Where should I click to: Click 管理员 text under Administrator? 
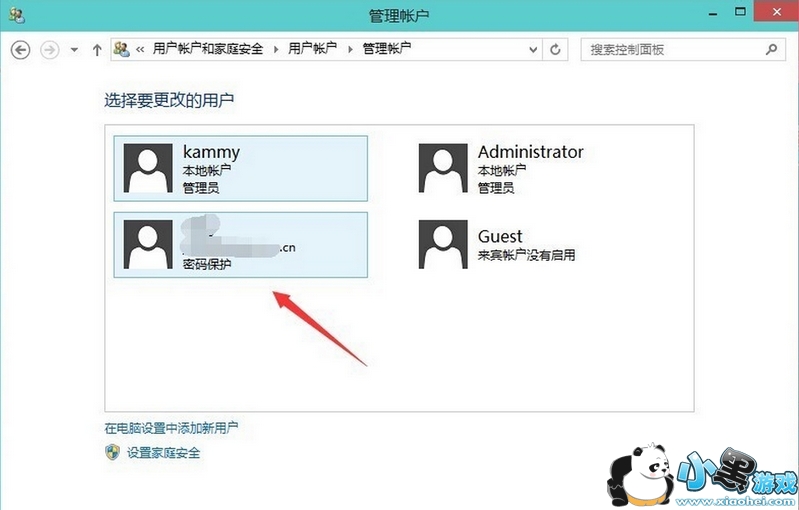[x=496, y=187]
